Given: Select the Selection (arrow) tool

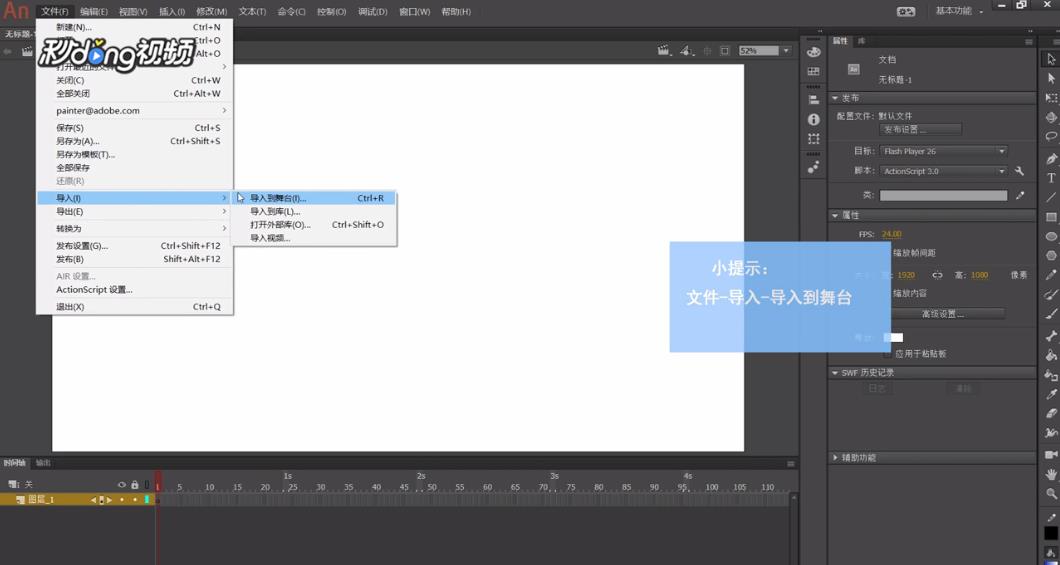Looking at the screenshot, I should coord(1051,59).
